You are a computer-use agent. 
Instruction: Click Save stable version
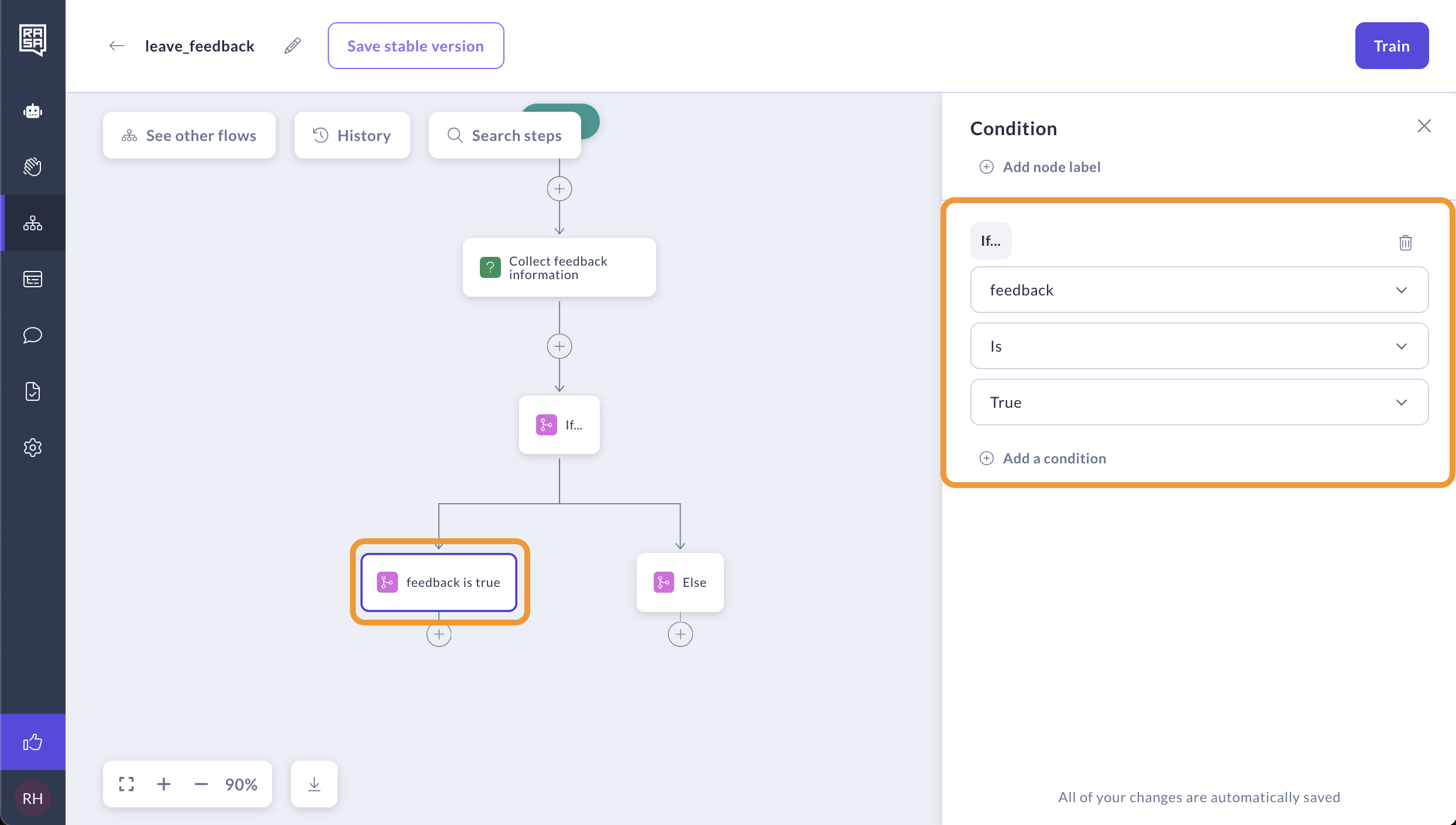(415, 46)
